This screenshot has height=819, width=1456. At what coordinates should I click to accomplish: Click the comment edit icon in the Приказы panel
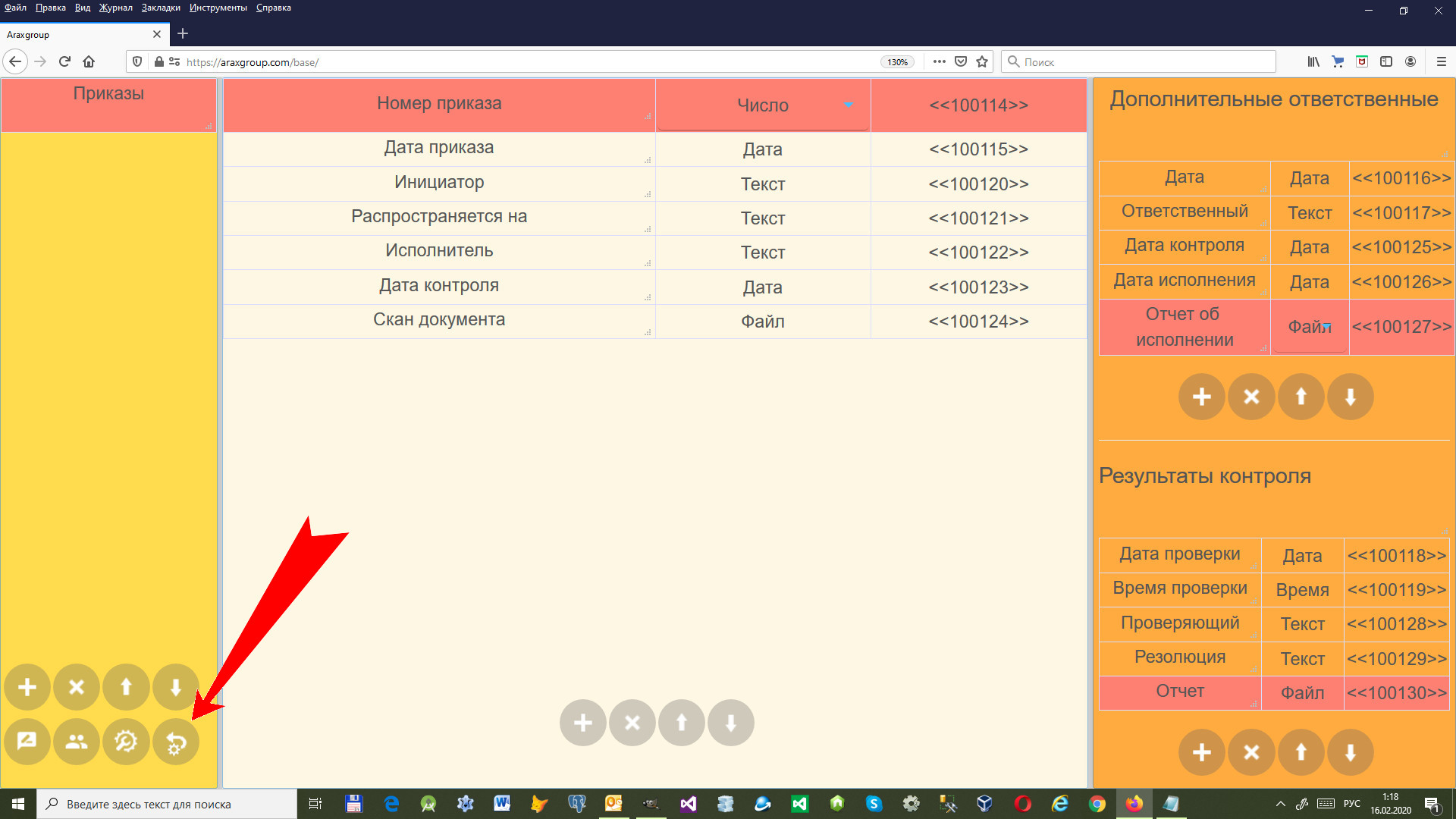pos(27,742)
